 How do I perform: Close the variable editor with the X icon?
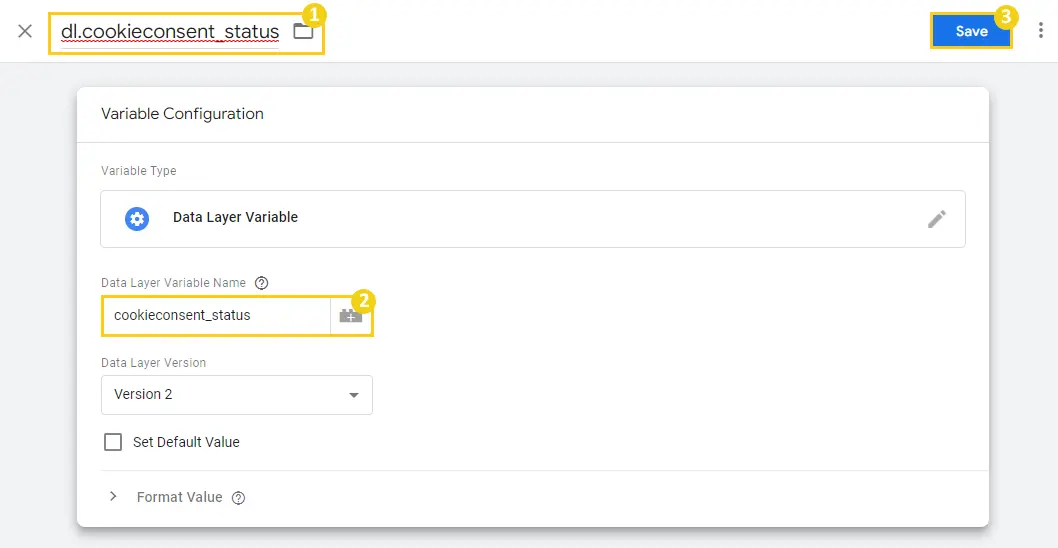(25, 31)
